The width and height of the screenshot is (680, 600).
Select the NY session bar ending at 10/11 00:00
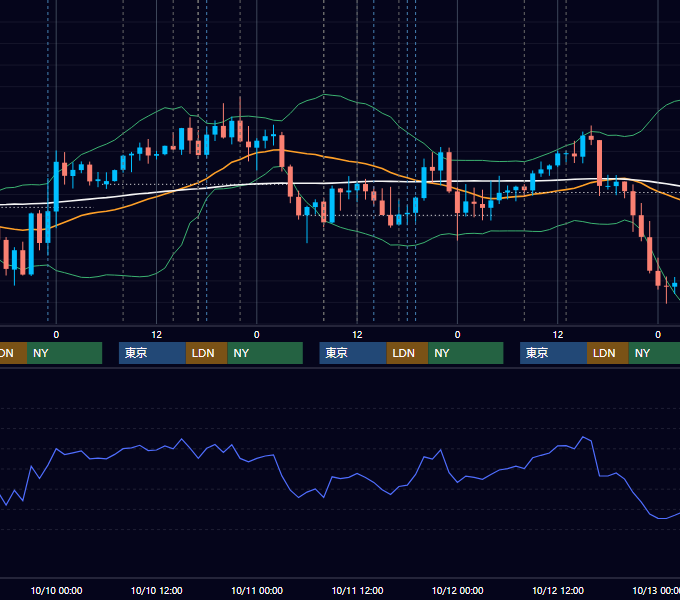(x=265, y=353)
